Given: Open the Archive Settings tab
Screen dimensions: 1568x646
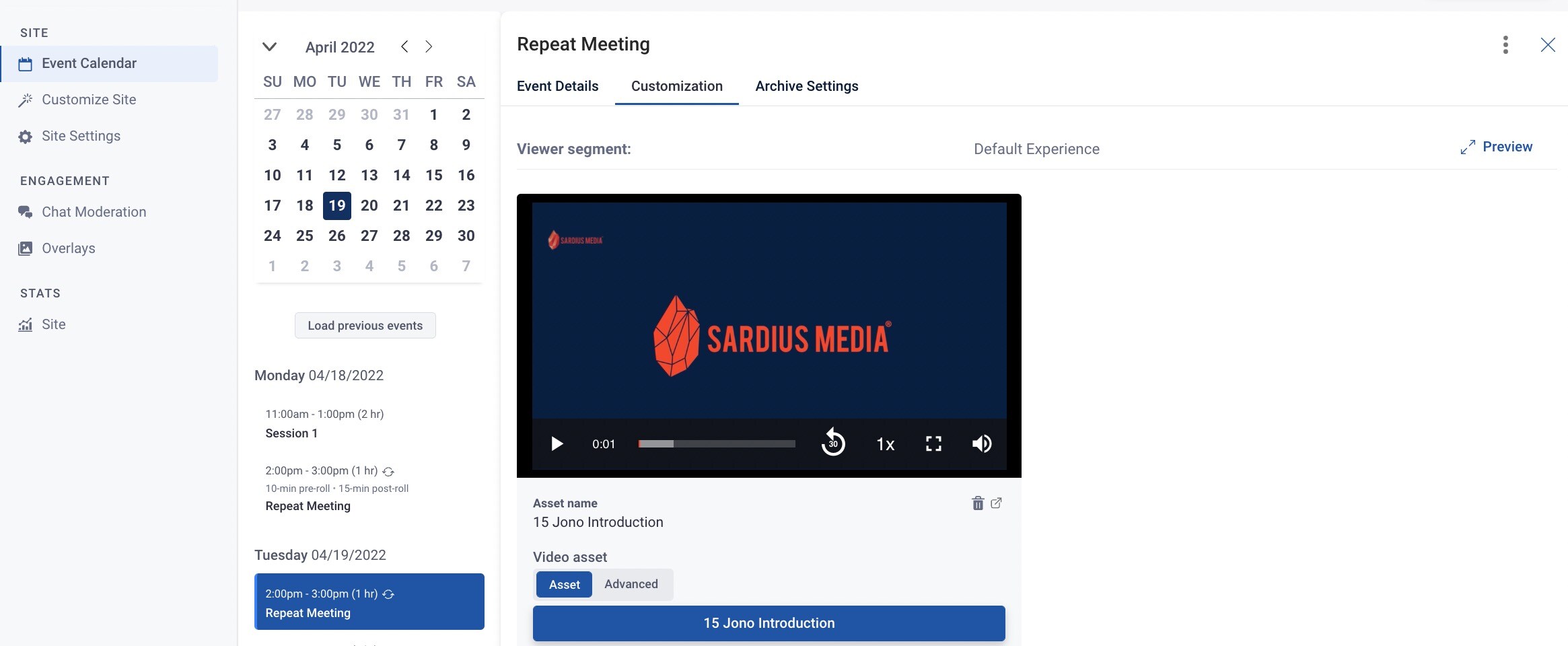Looking at the screenshot, I should (x=807, y=86).
